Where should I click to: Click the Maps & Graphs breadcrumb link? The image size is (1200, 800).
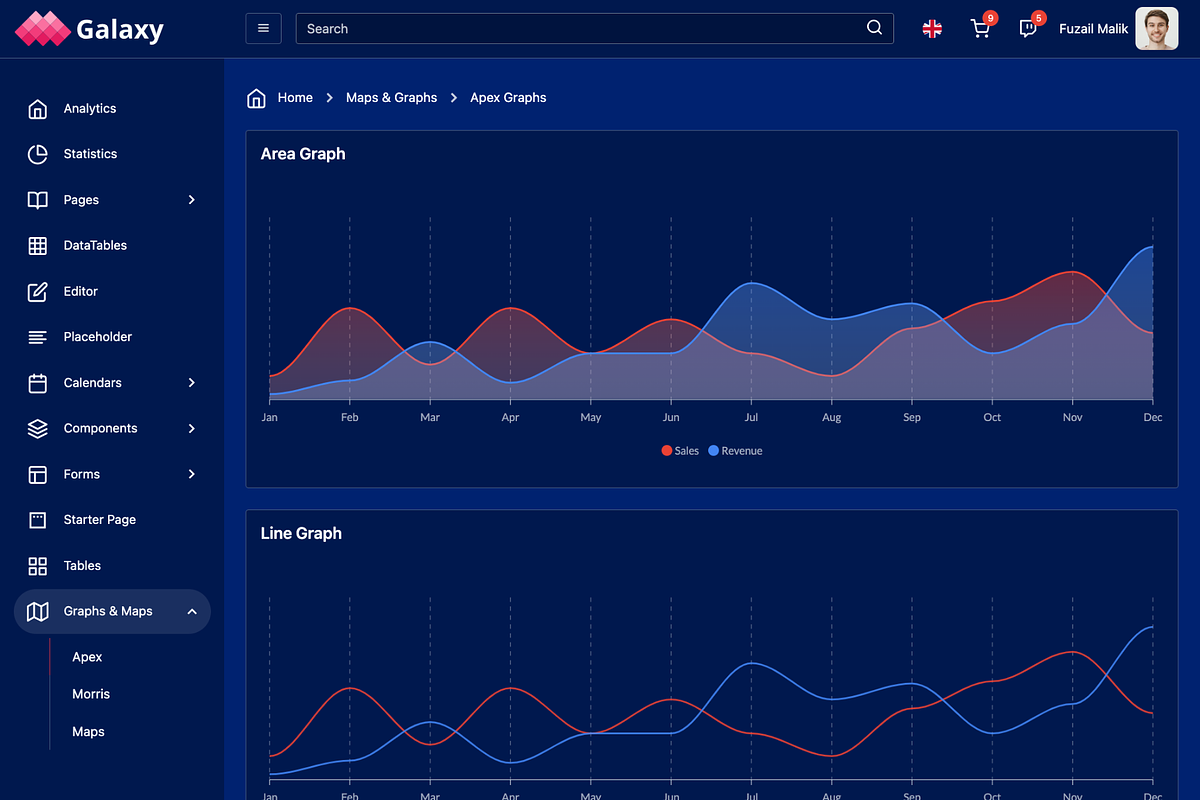pyautogui.click(x=391, y=98)
